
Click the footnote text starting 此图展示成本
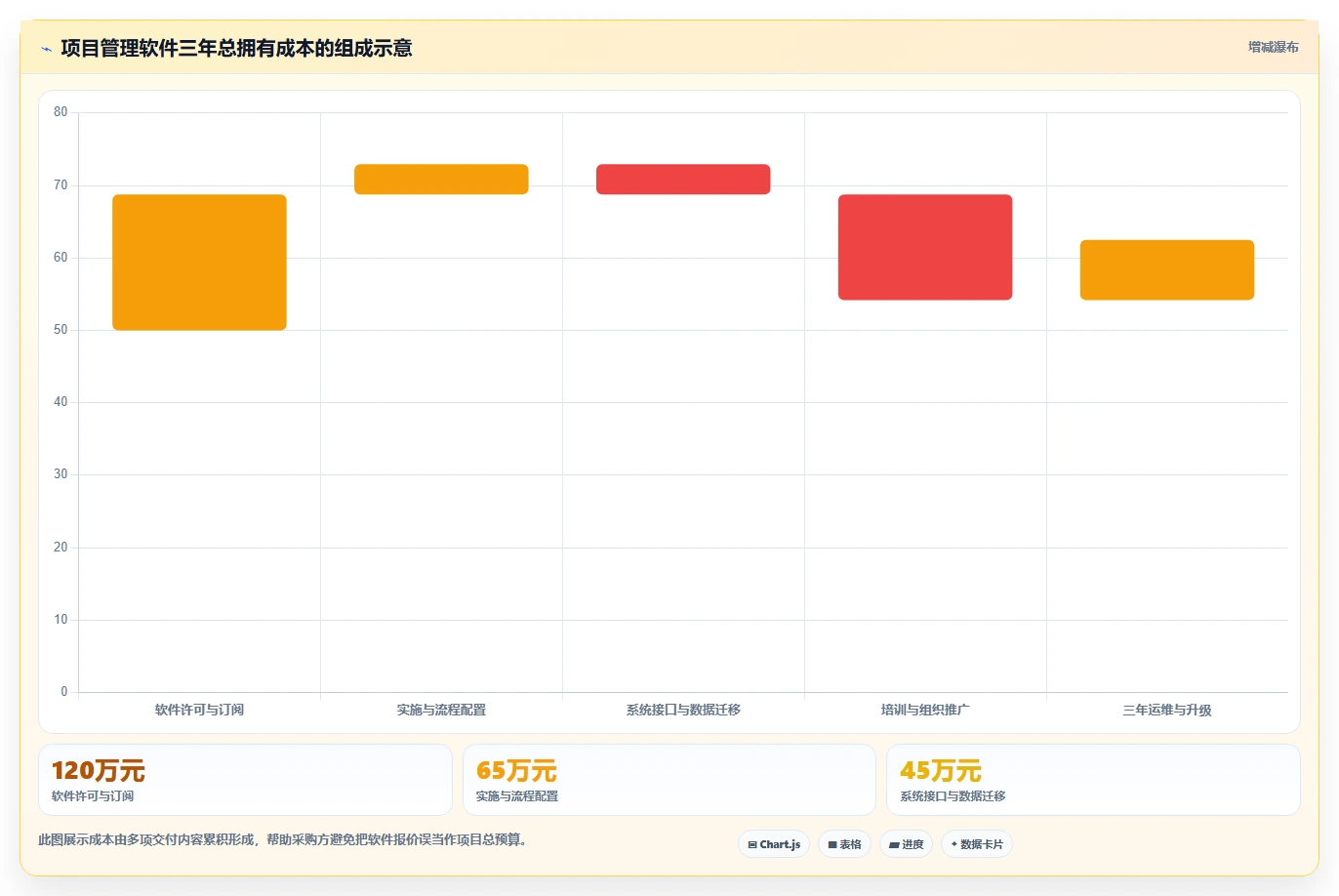coord(283,839)
